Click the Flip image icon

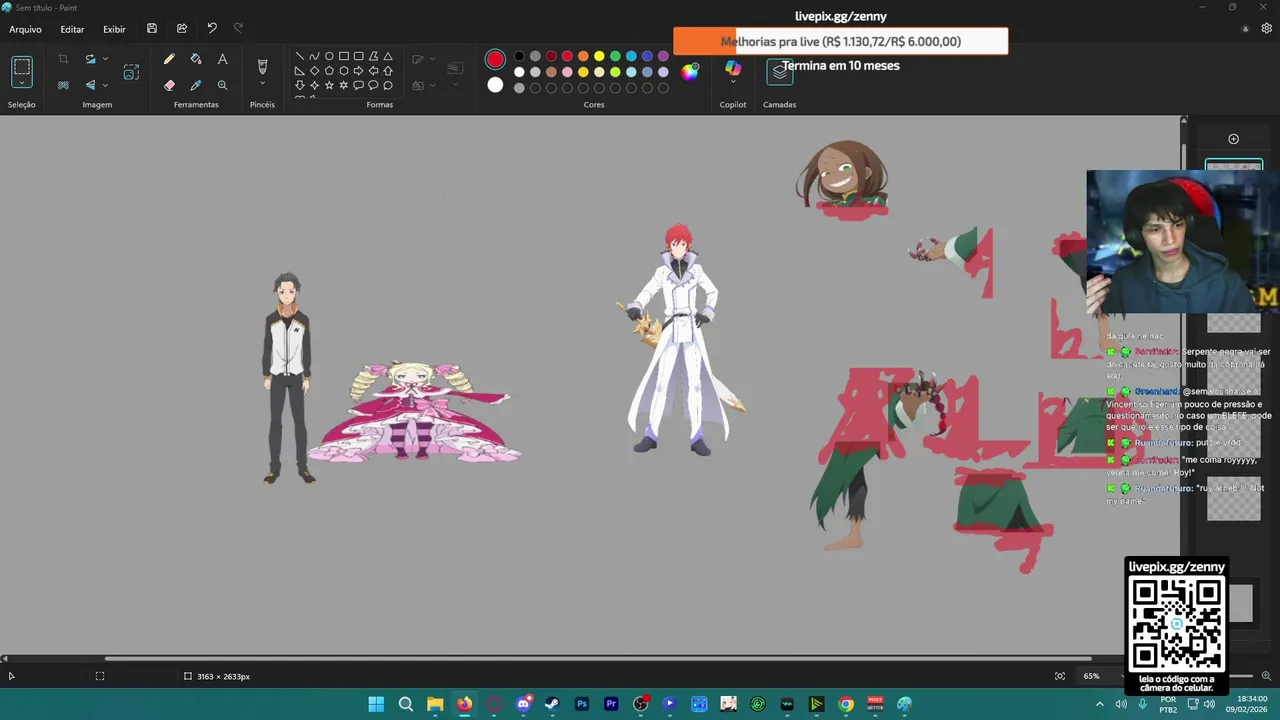coord(90,85)
